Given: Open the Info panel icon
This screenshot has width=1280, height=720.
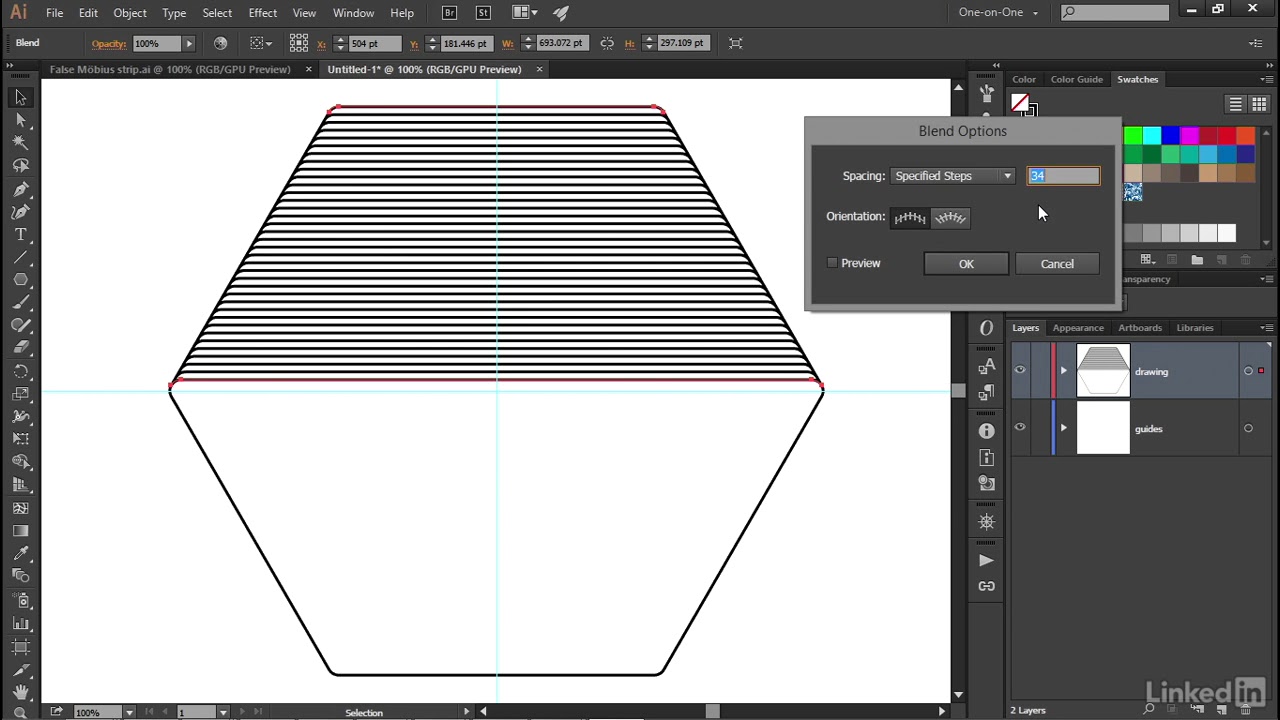Looking at the screenshot, I should (x=986, y=431).
